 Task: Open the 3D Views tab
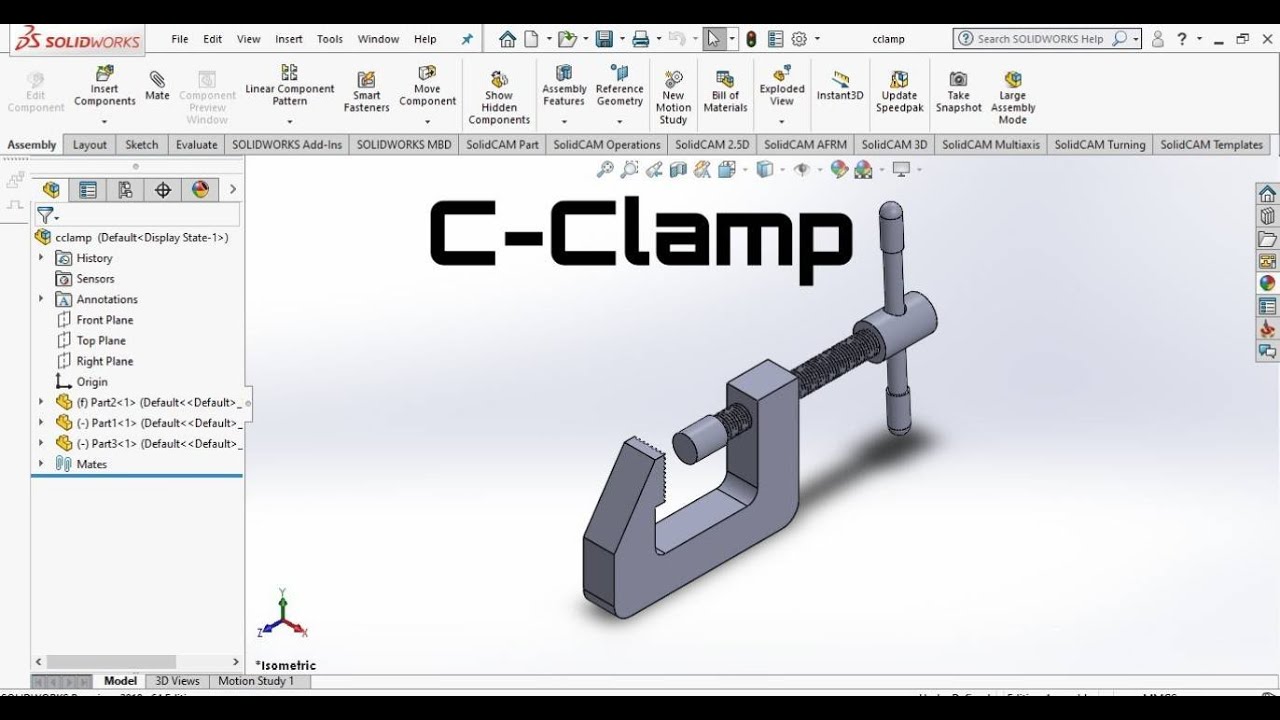(177, 681)
